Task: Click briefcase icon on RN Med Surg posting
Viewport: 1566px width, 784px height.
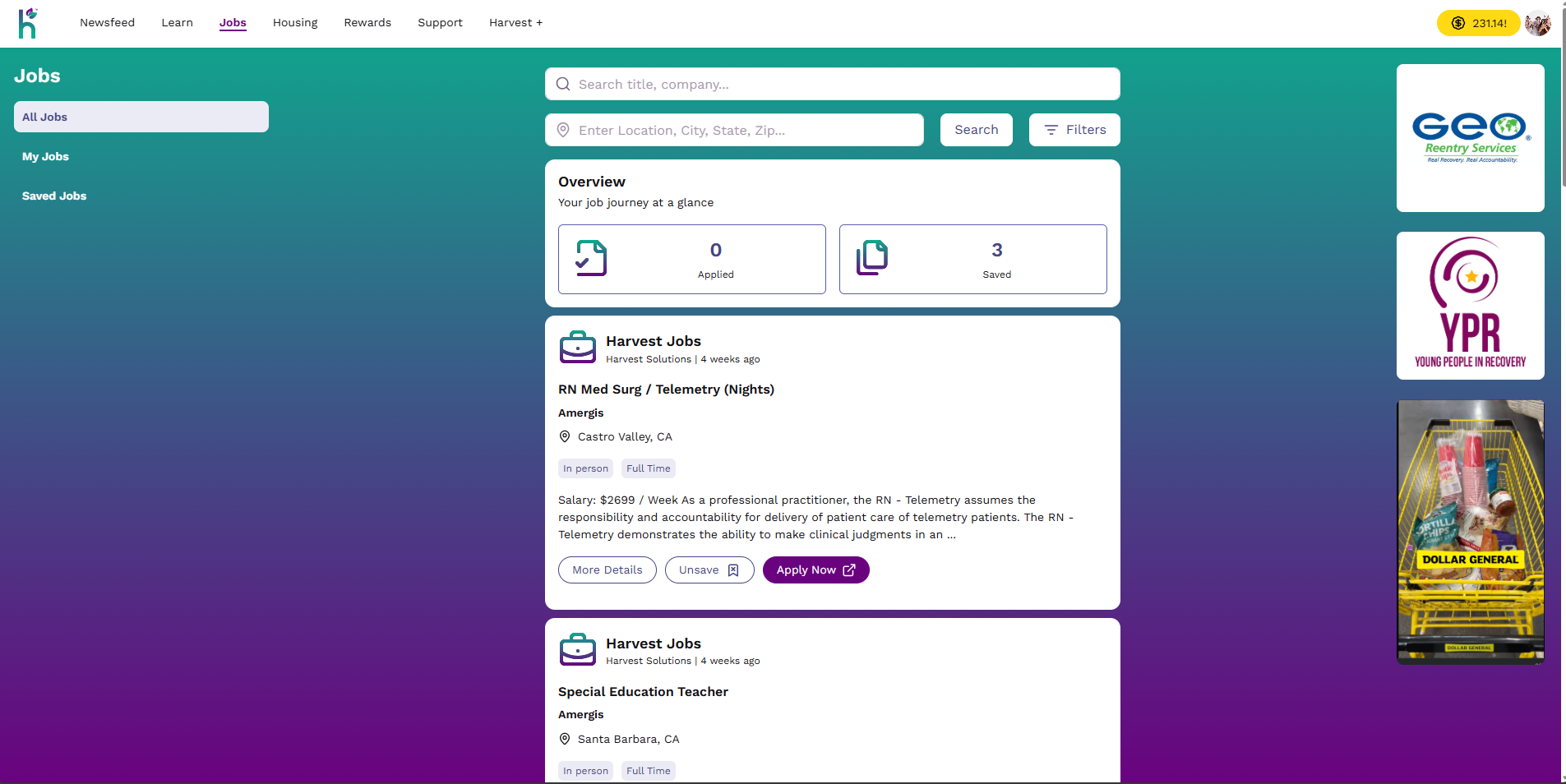Action: point(578,348)
